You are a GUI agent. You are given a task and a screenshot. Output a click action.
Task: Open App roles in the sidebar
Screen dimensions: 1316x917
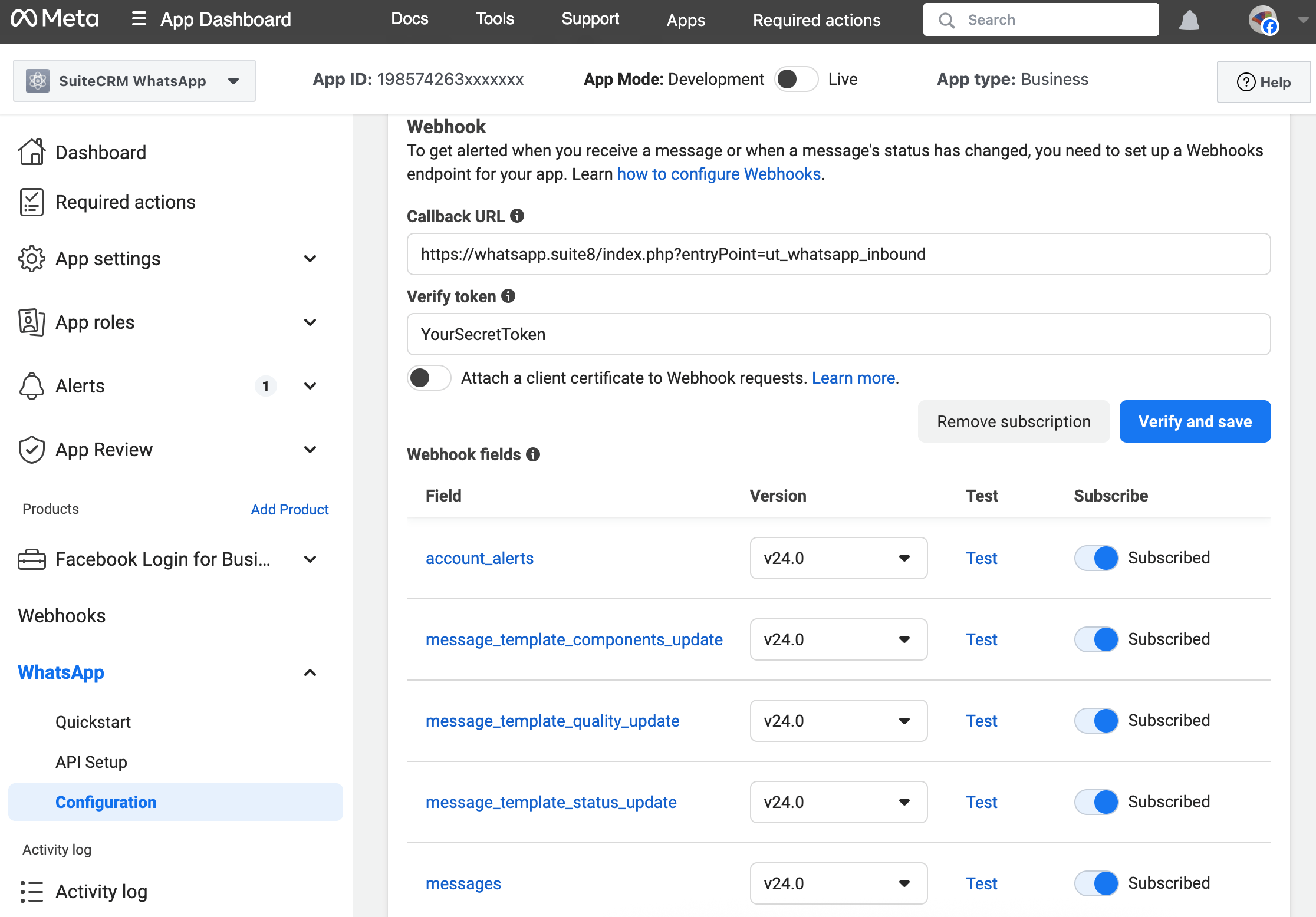(94, 322)
